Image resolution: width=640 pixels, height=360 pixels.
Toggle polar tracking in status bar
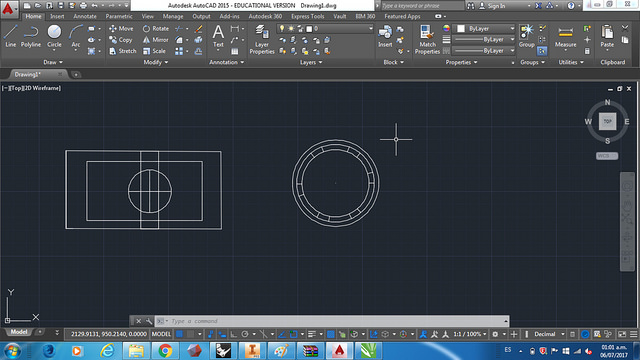245,334
